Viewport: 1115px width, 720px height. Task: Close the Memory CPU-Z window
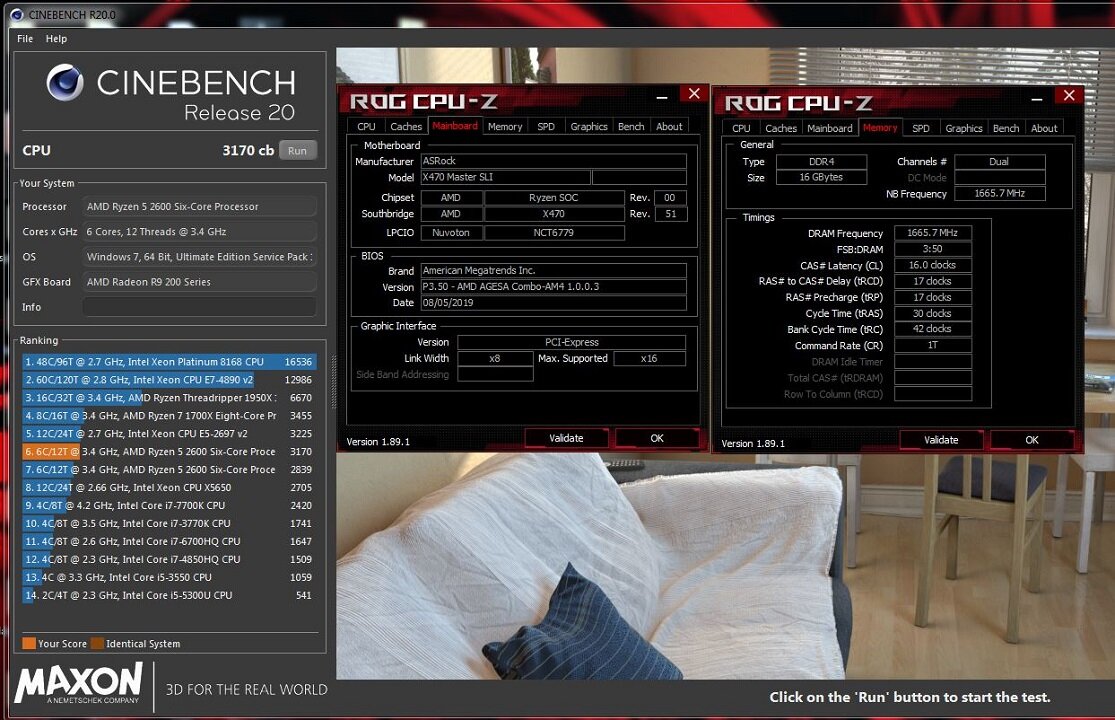[x=1069, y=95]
